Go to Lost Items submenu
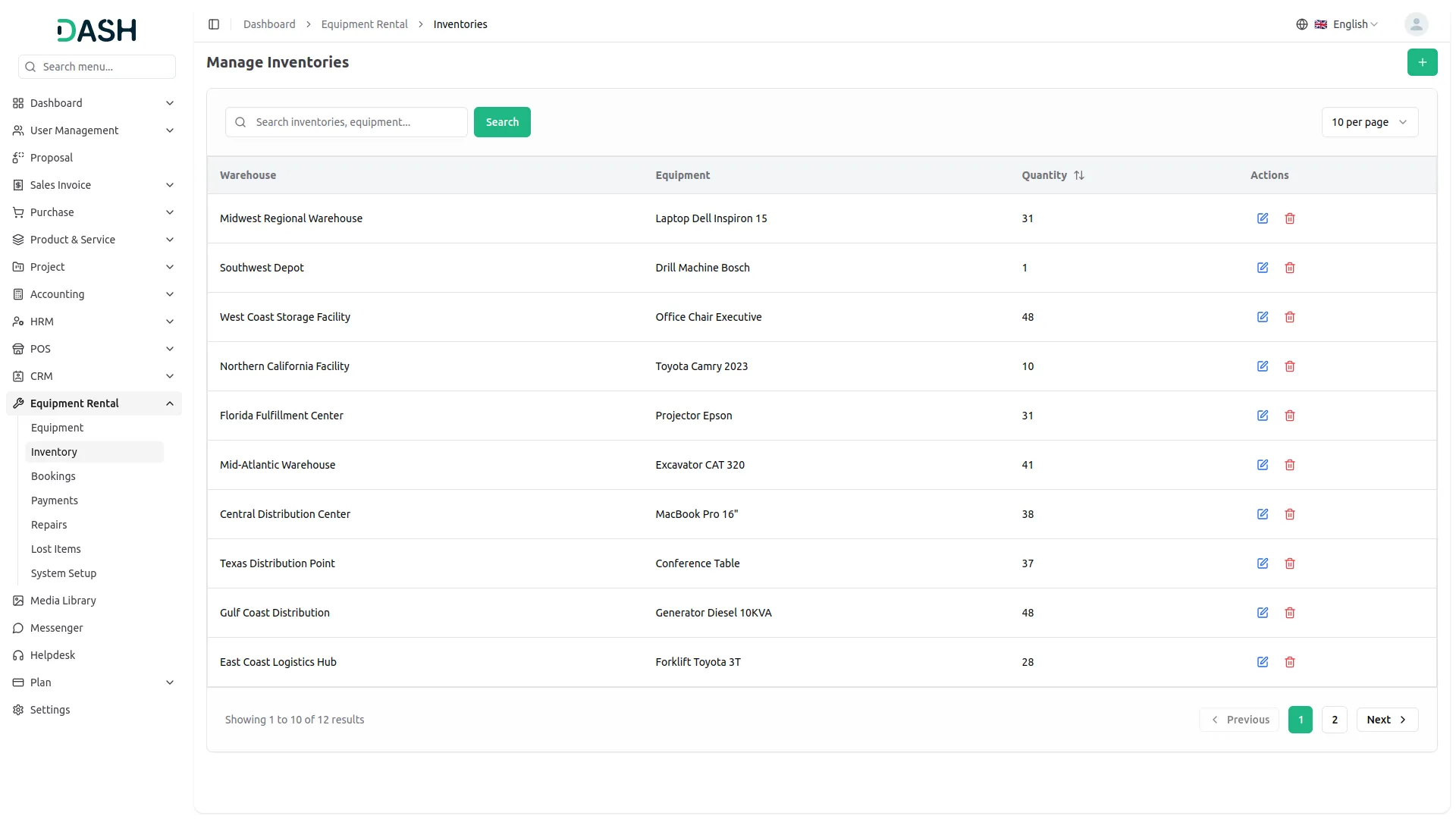Viewport: 1456px width, 819px height. click(56, 549)
